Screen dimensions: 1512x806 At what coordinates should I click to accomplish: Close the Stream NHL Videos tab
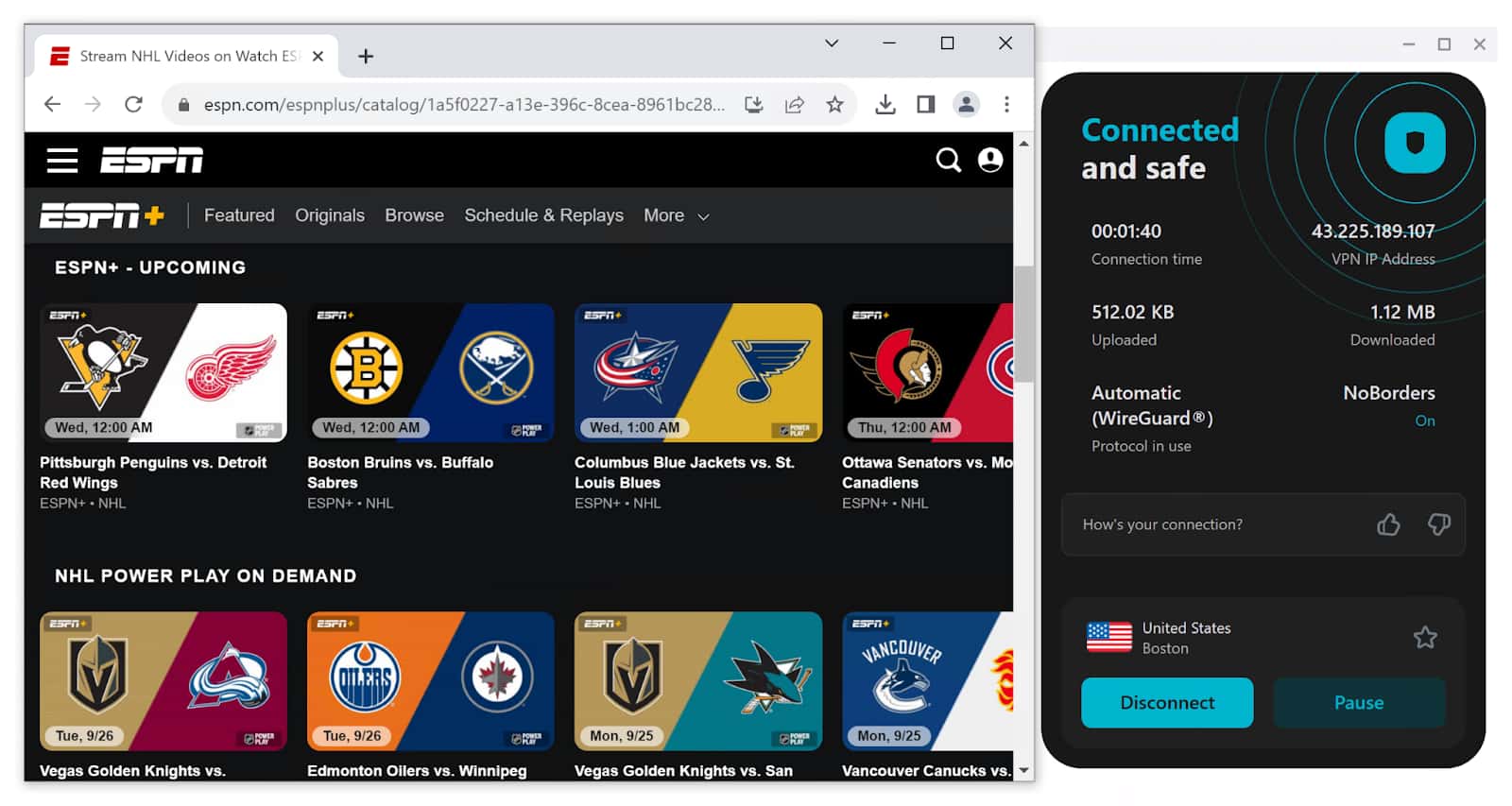(x=318, y=57)
